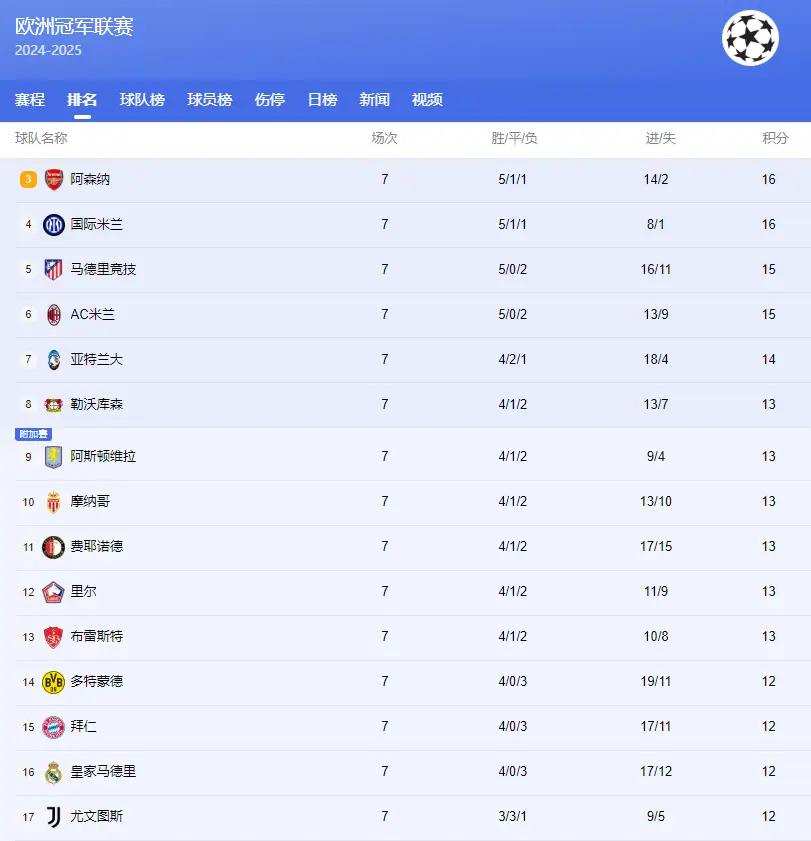Click the Juventus club crest
Screen dimensions: 811x841
coord(54,817)
